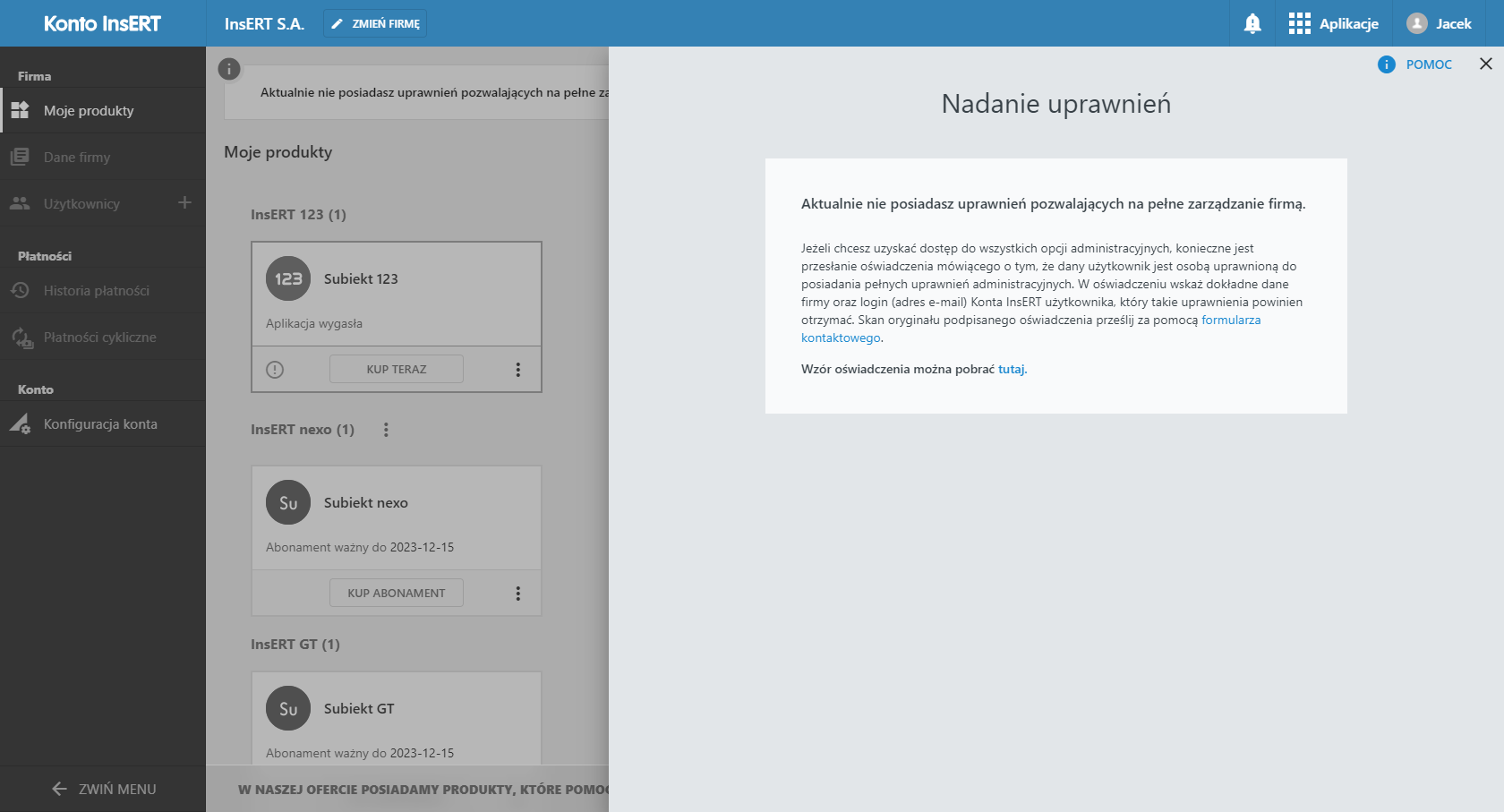The height and width of the screenshot is (812, 1504).
Task: Click the Zmień firmę button
Action: 375,24
